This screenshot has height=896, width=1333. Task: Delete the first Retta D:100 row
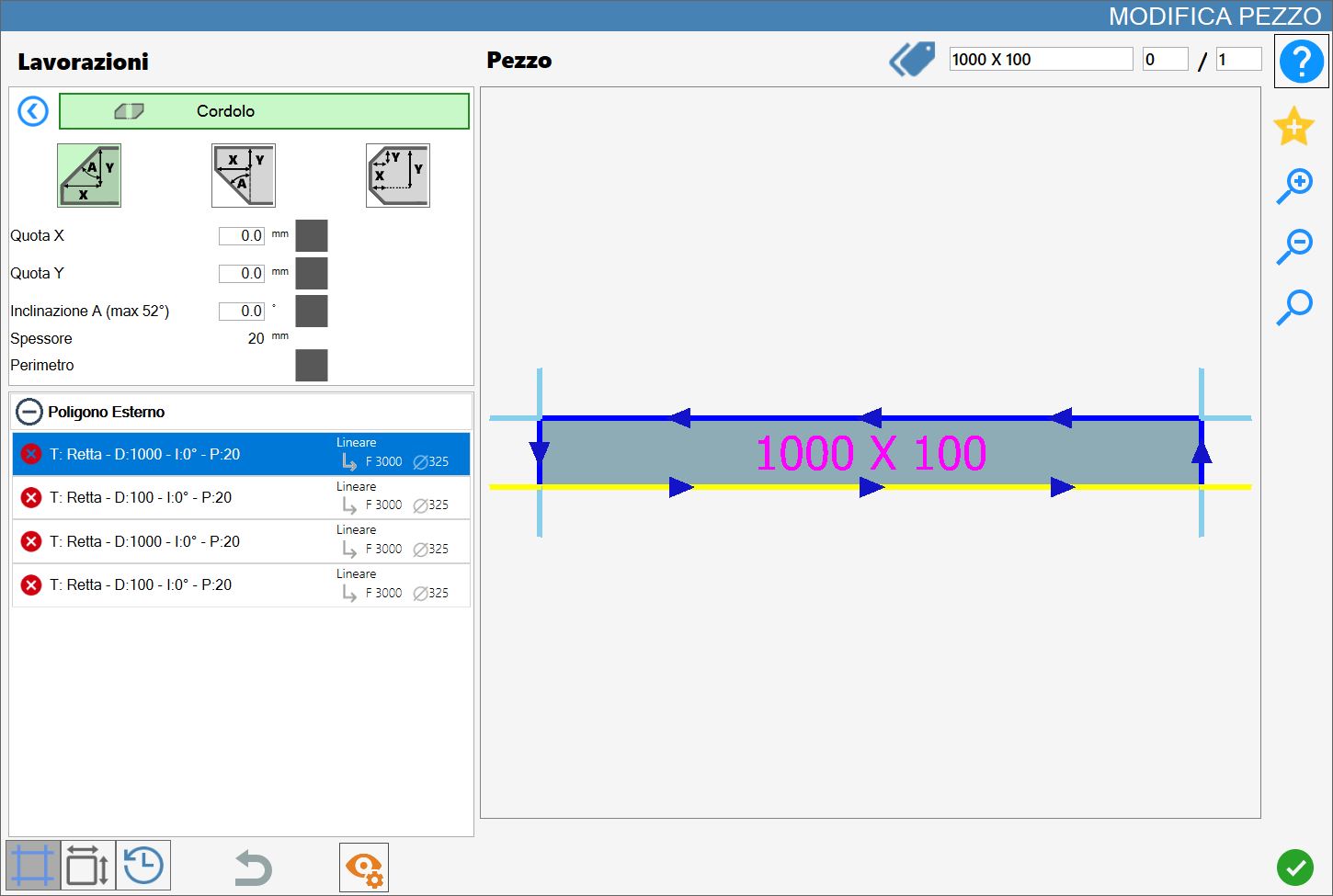tap(31, 497)
